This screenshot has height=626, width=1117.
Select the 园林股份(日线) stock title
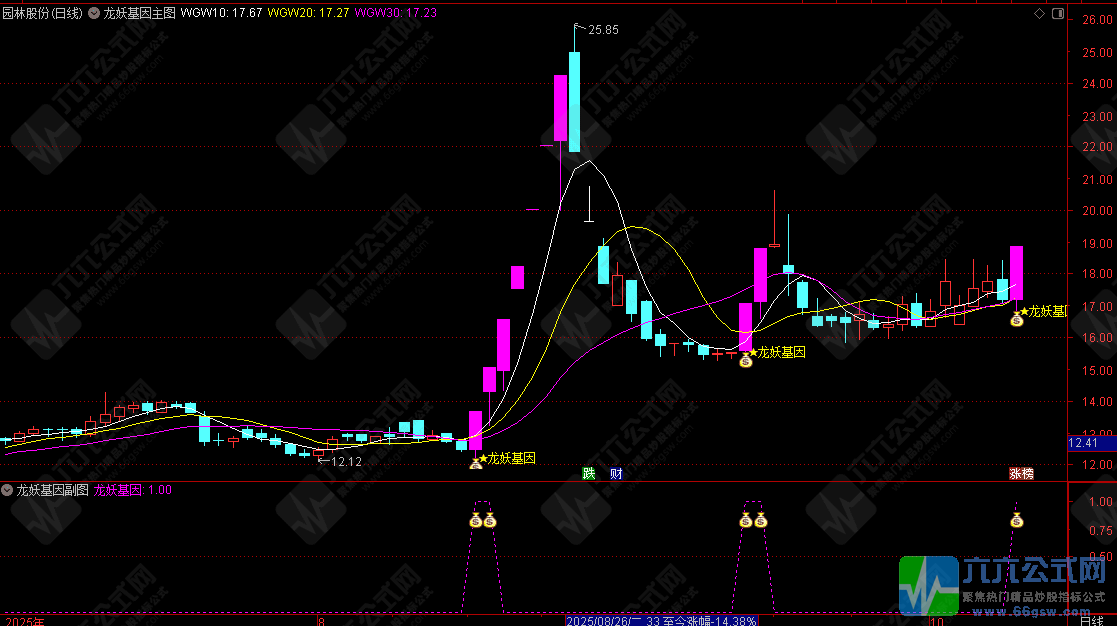pyautogui.click(x=43, y=14)
